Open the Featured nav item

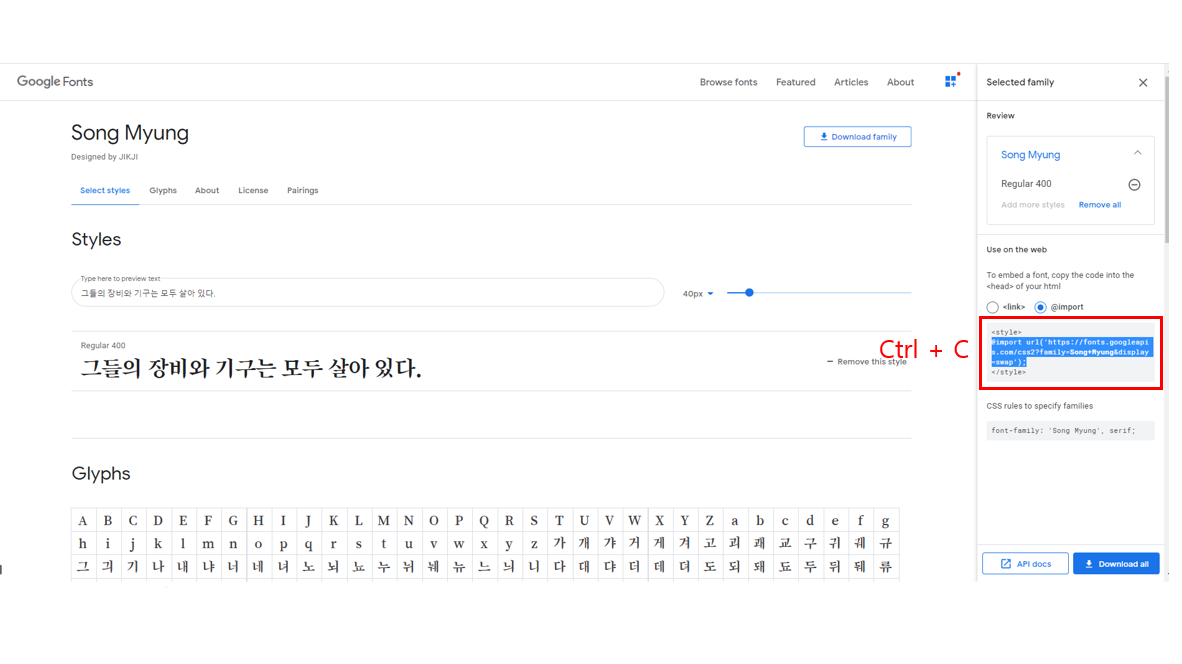[795, 82]
